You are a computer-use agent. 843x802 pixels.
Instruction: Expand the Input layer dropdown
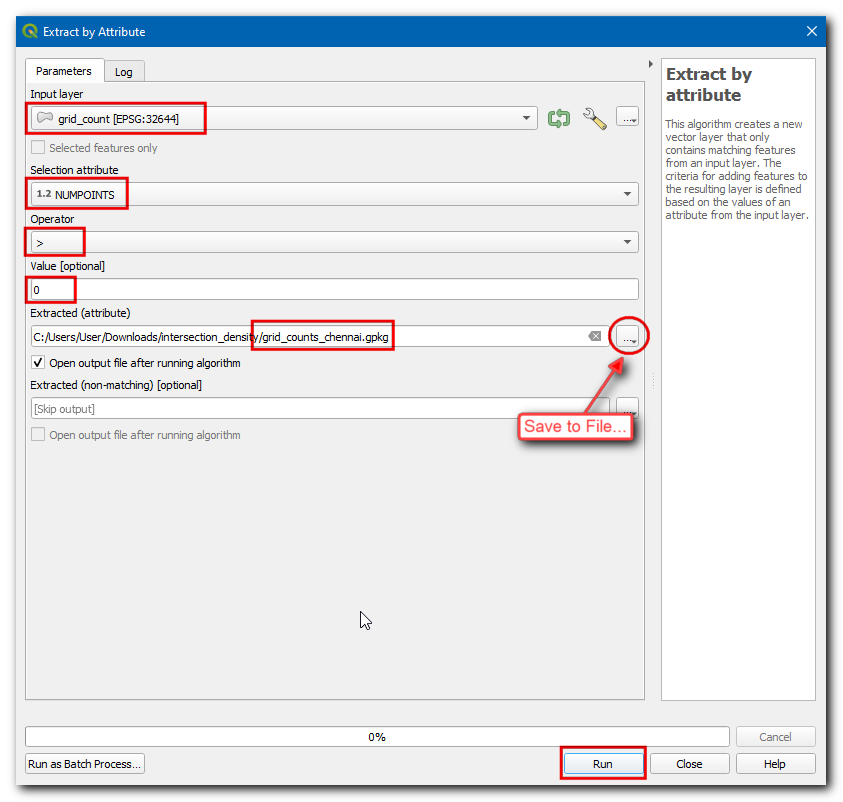click(x=527, y=119)
